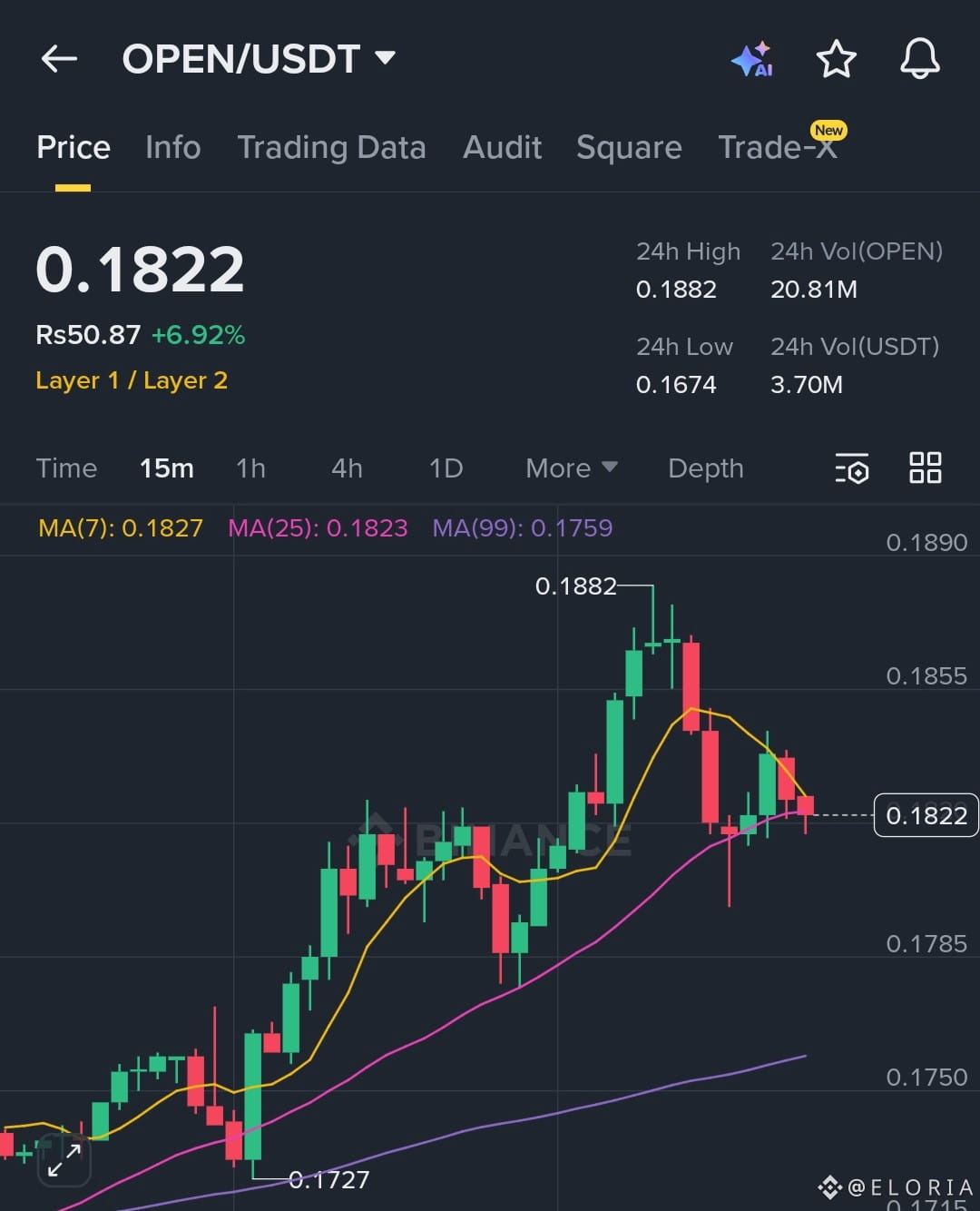Select the 1h timeframe

[x=250, y=468]
